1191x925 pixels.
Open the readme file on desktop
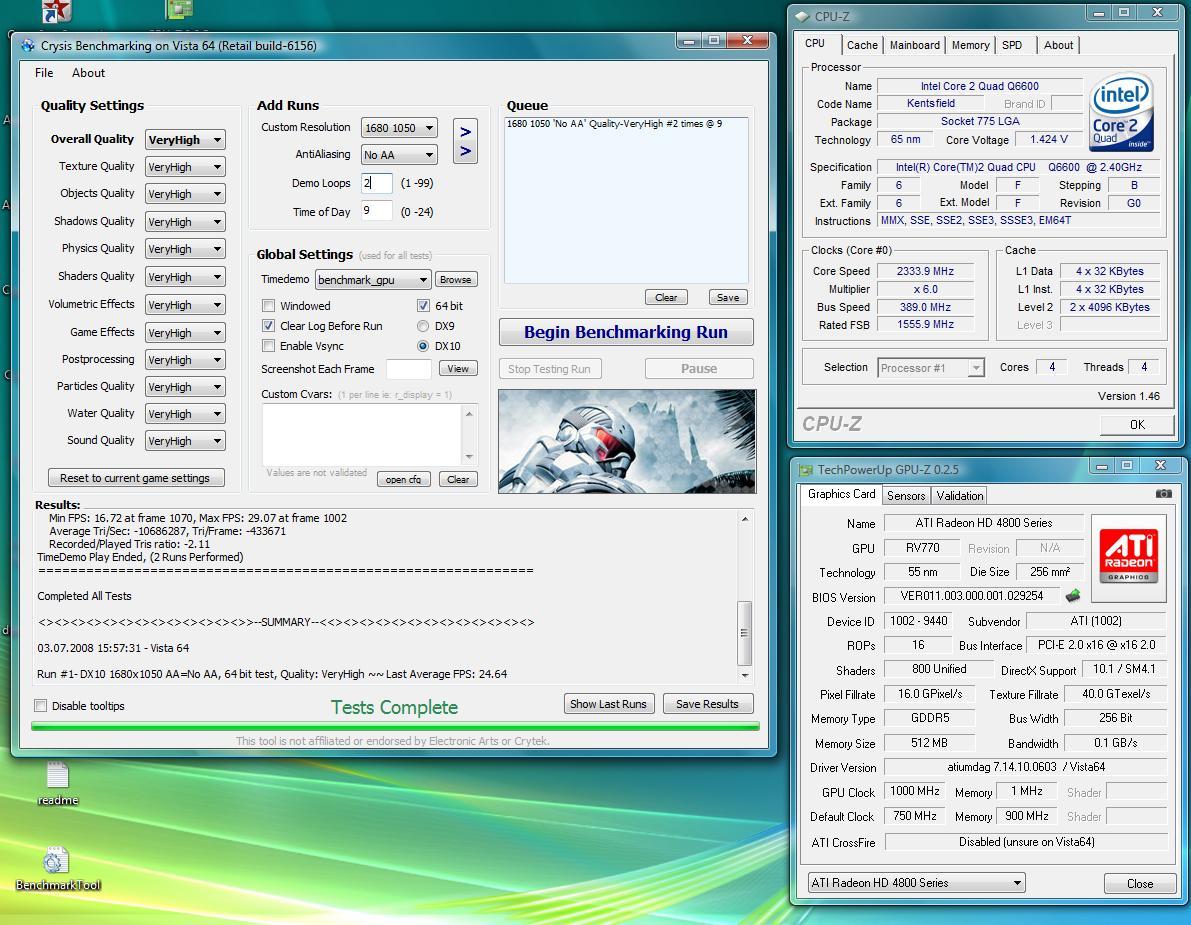pos(58,784)
